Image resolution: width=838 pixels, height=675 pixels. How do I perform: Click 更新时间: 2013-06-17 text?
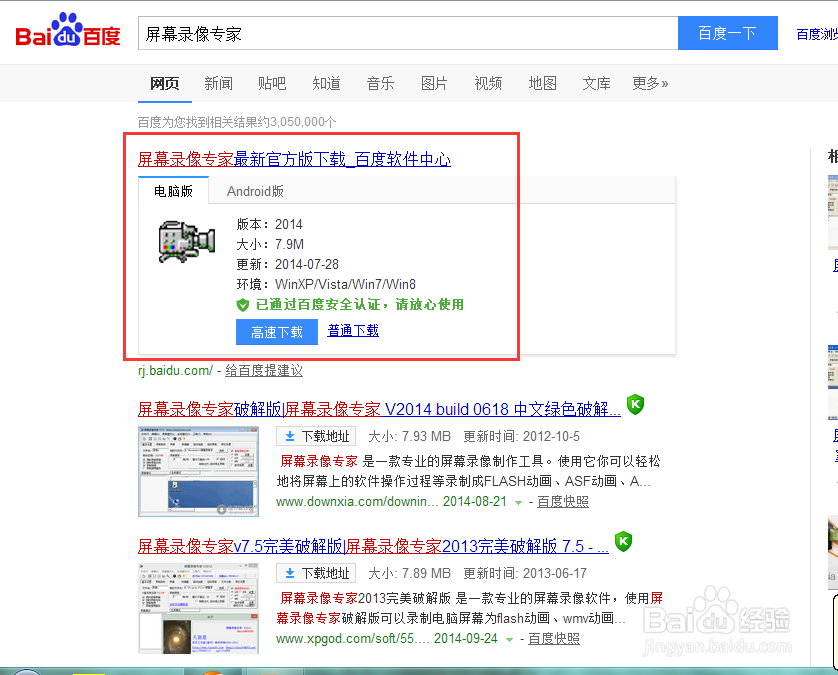click(525, 573)
